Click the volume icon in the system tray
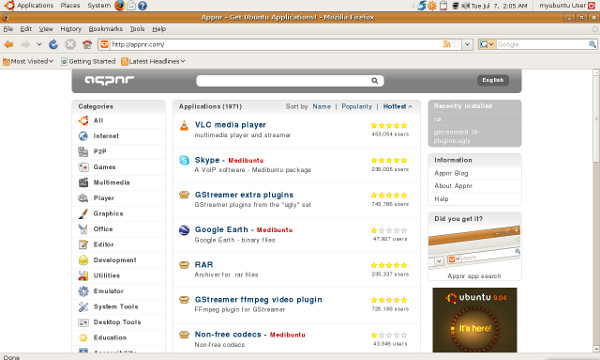Image resolution: width=600 pixels, height=360 pixels. click(465, 6)
